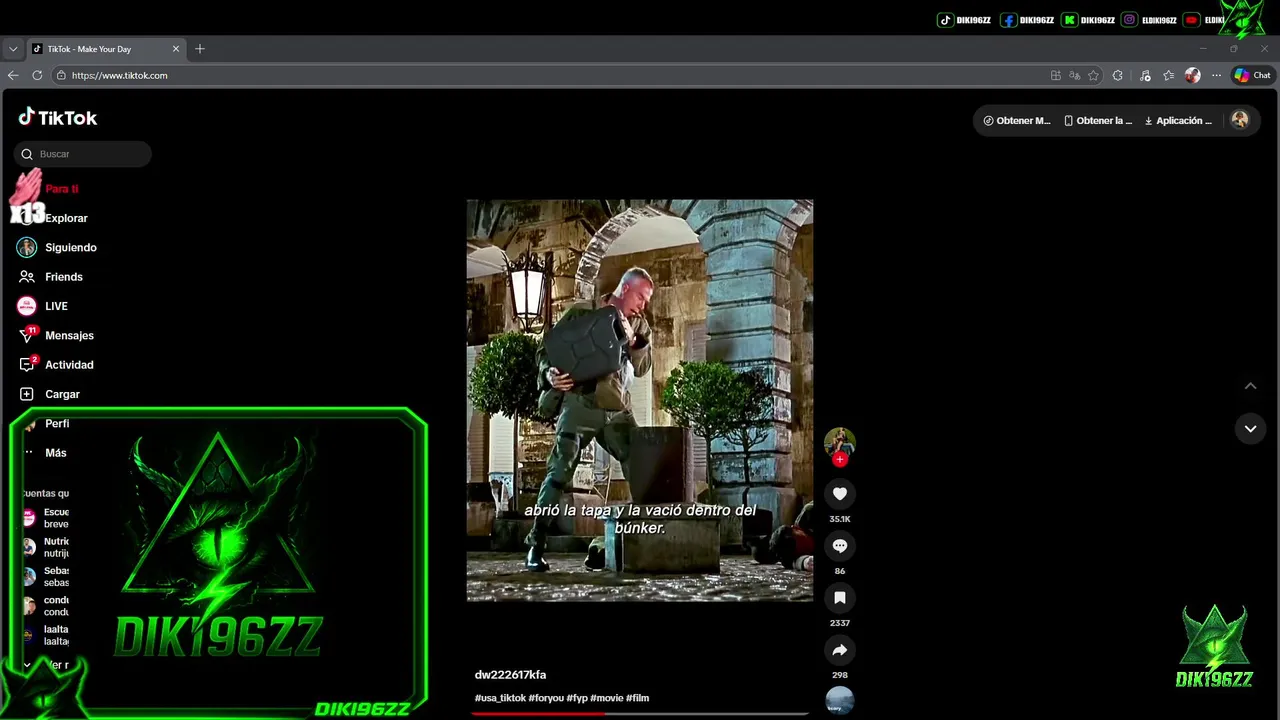Open the Sebas suggested account
The height and width of the screenshot is (720, 1280).
45,576
